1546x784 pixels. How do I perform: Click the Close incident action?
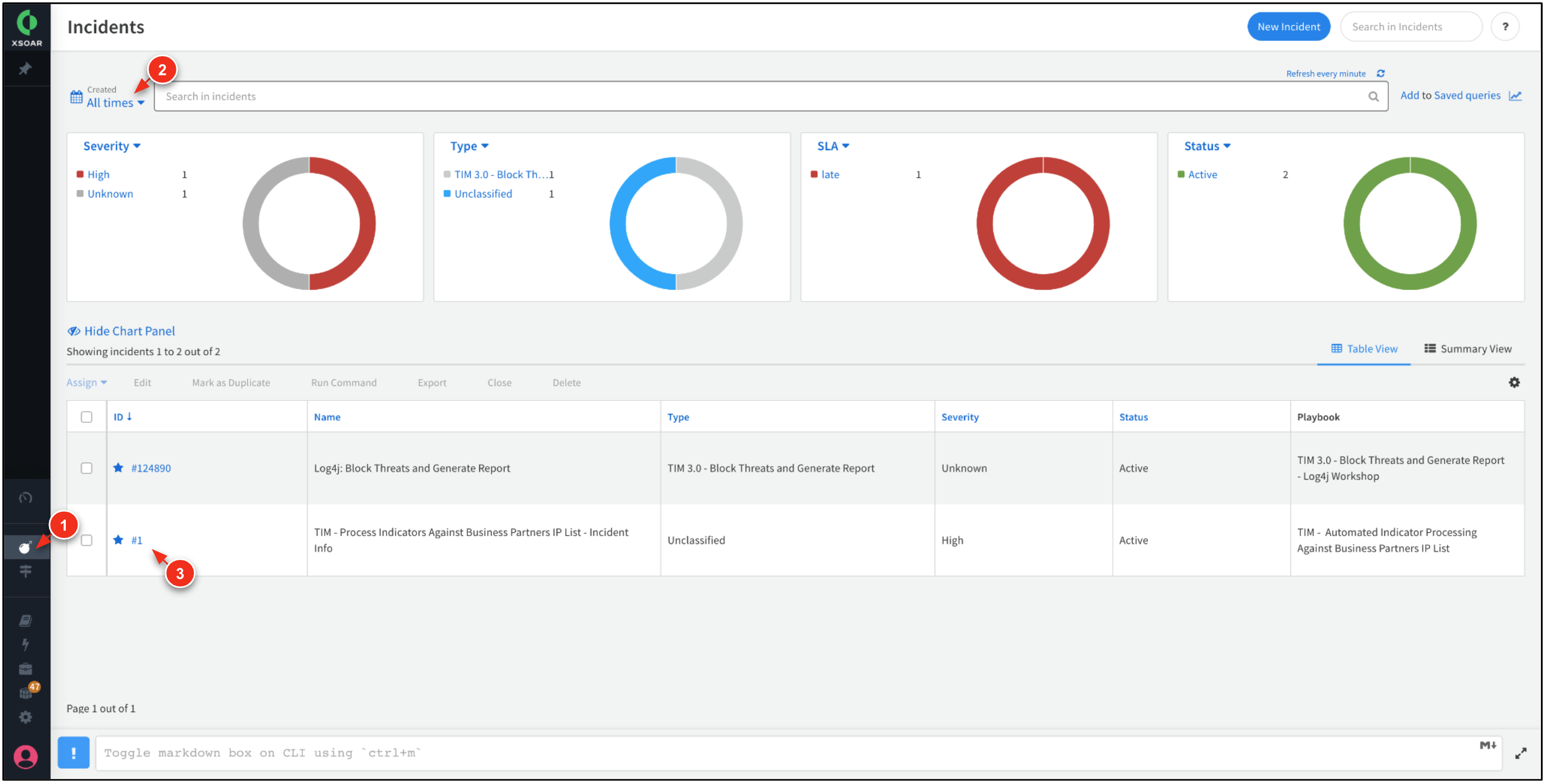[499, 382]
